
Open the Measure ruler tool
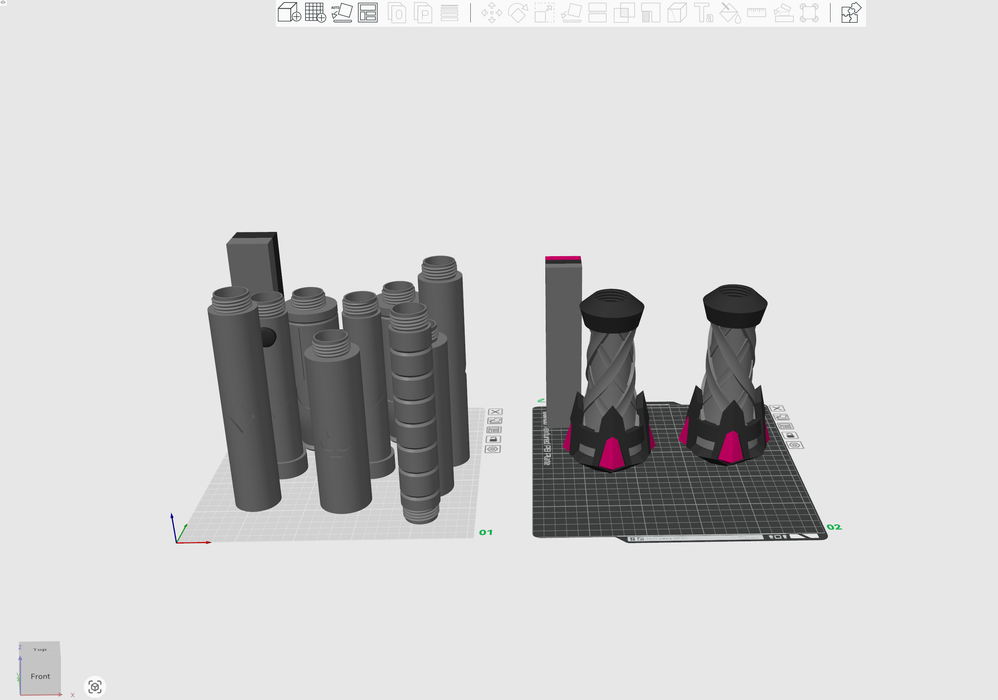pyautogui.click(x=756, y=13)
